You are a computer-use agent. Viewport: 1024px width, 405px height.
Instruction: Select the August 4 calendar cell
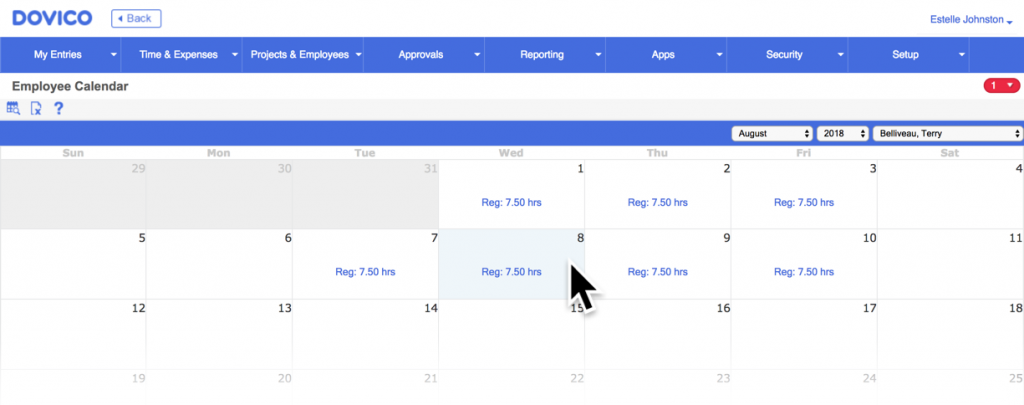coord(950,194)
